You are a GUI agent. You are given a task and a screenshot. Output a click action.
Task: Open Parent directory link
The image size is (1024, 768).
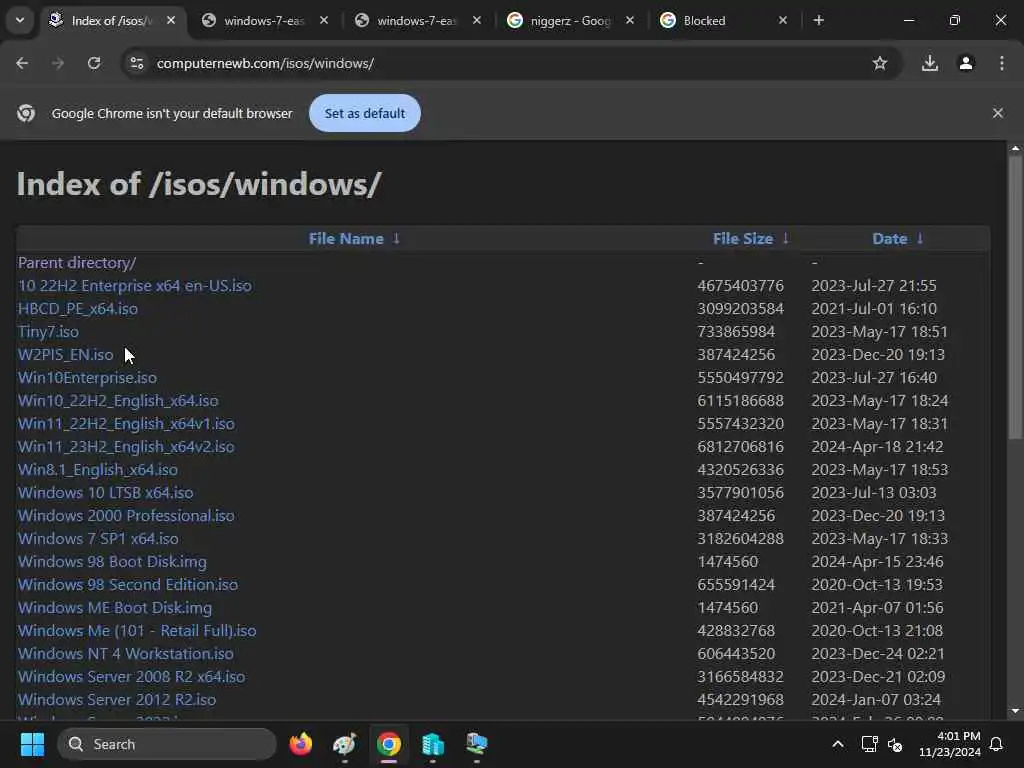76,263
